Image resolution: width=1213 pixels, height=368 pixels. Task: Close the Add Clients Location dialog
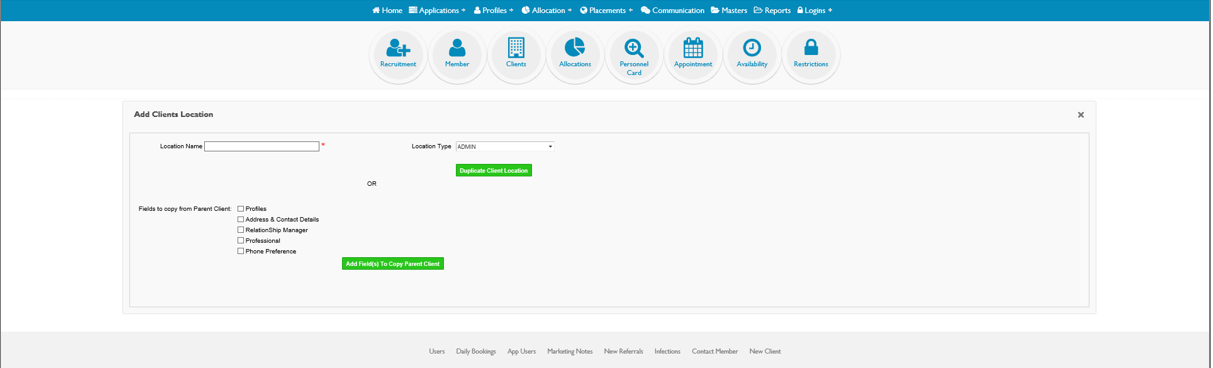(1081, 115)
